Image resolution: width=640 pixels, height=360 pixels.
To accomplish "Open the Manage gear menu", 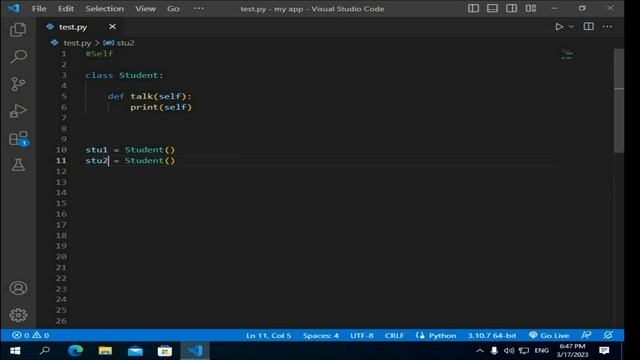I will (x=18, y=315).
